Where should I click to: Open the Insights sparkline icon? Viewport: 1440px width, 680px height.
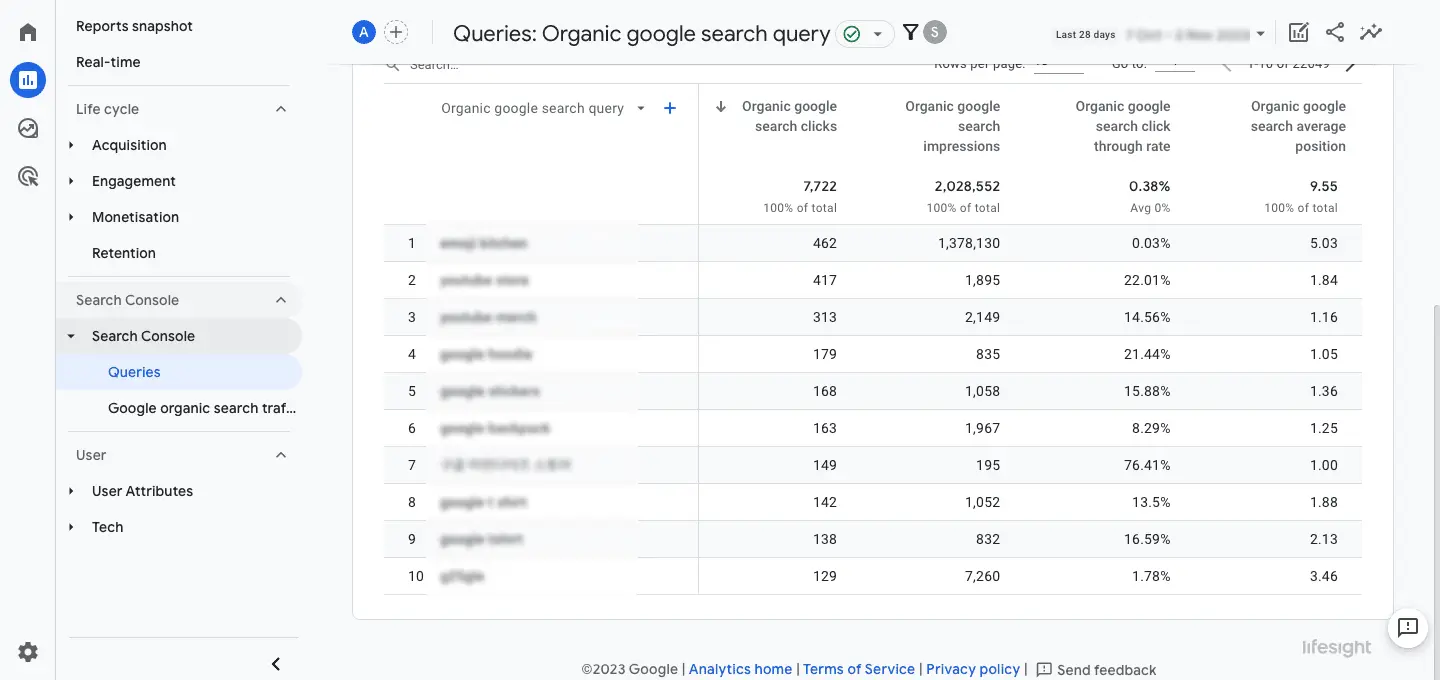click(1371, 32)
